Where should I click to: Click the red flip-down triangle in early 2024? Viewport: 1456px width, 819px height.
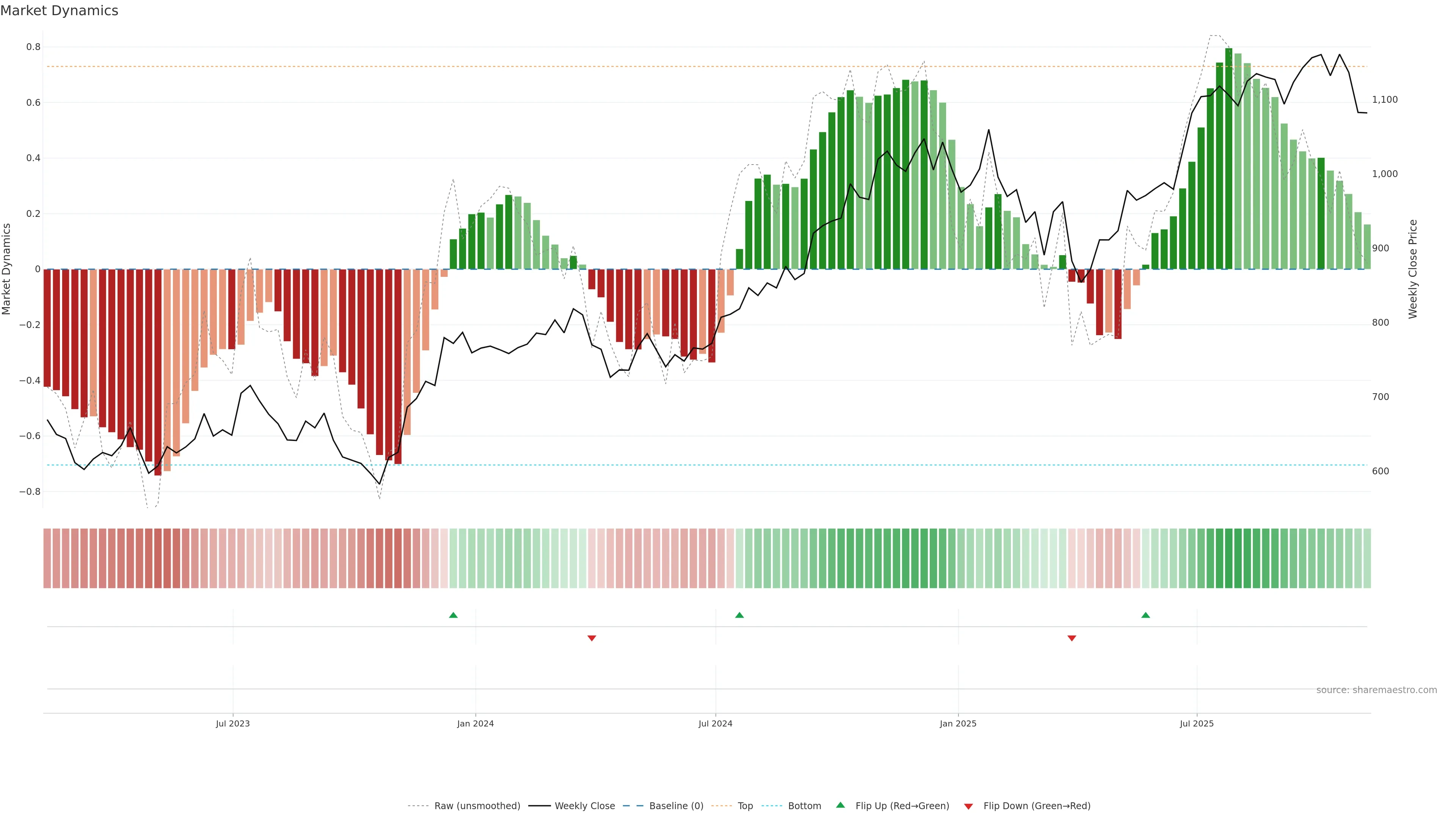pos(592,638)
